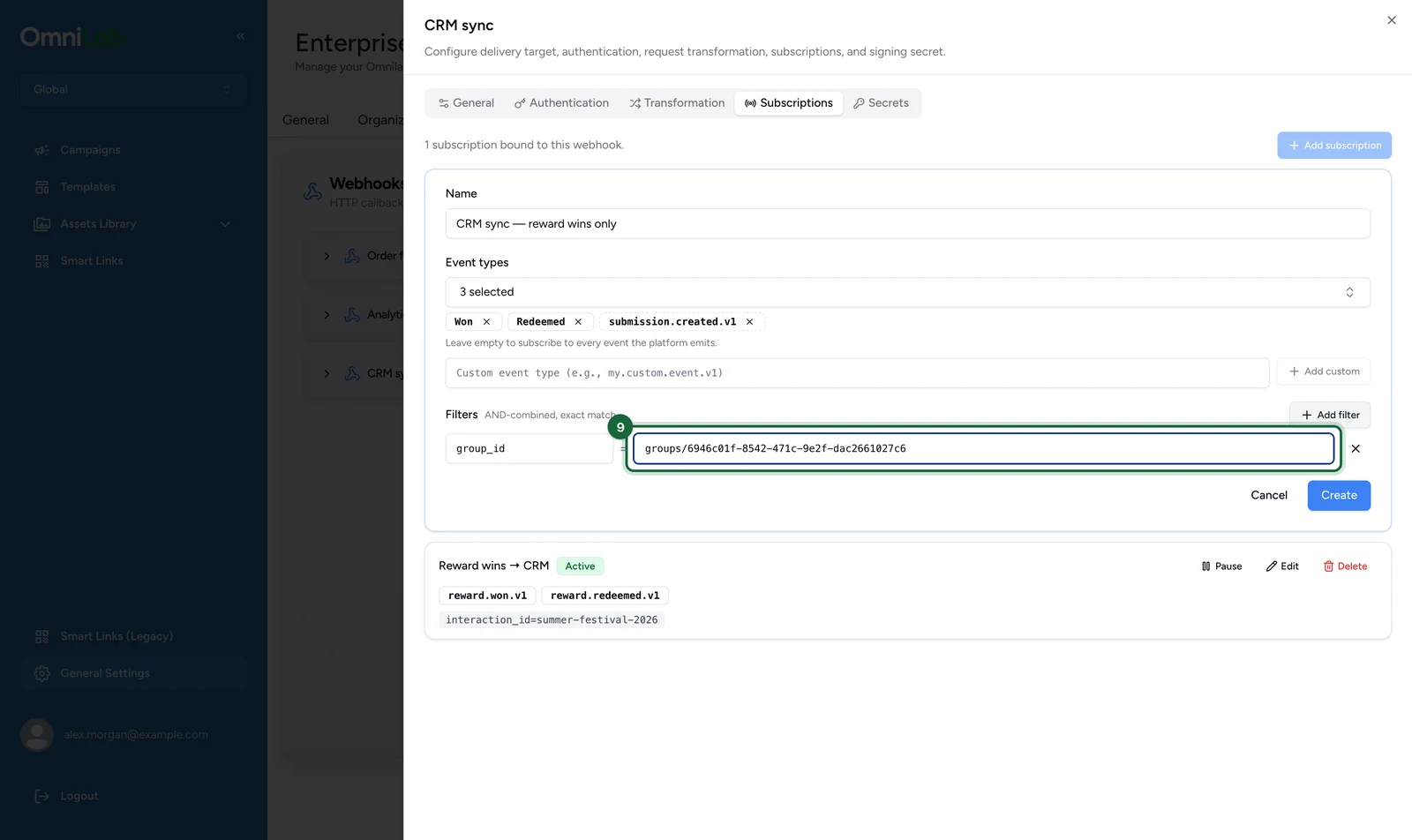The width and height of the screenshot is (1412, 840).
Task: Edit the Reward wins subscription
Action: pos(1282,566)
